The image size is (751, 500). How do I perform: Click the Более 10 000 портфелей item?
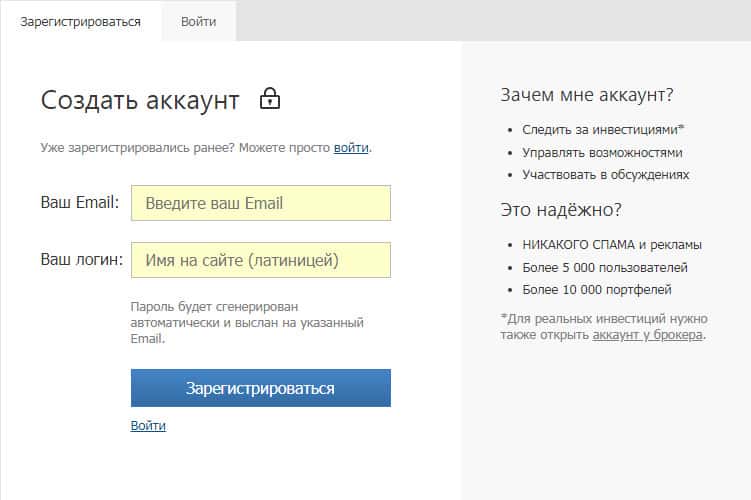597,289
